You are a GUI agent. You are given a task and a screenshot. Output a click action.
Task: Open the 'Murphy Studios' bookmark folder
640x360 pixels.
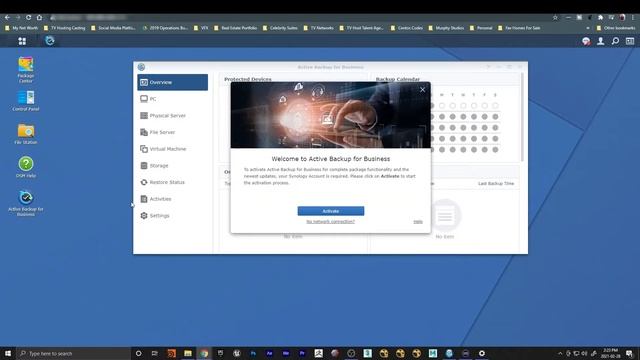pyautogui.click(x=446, y=28)
